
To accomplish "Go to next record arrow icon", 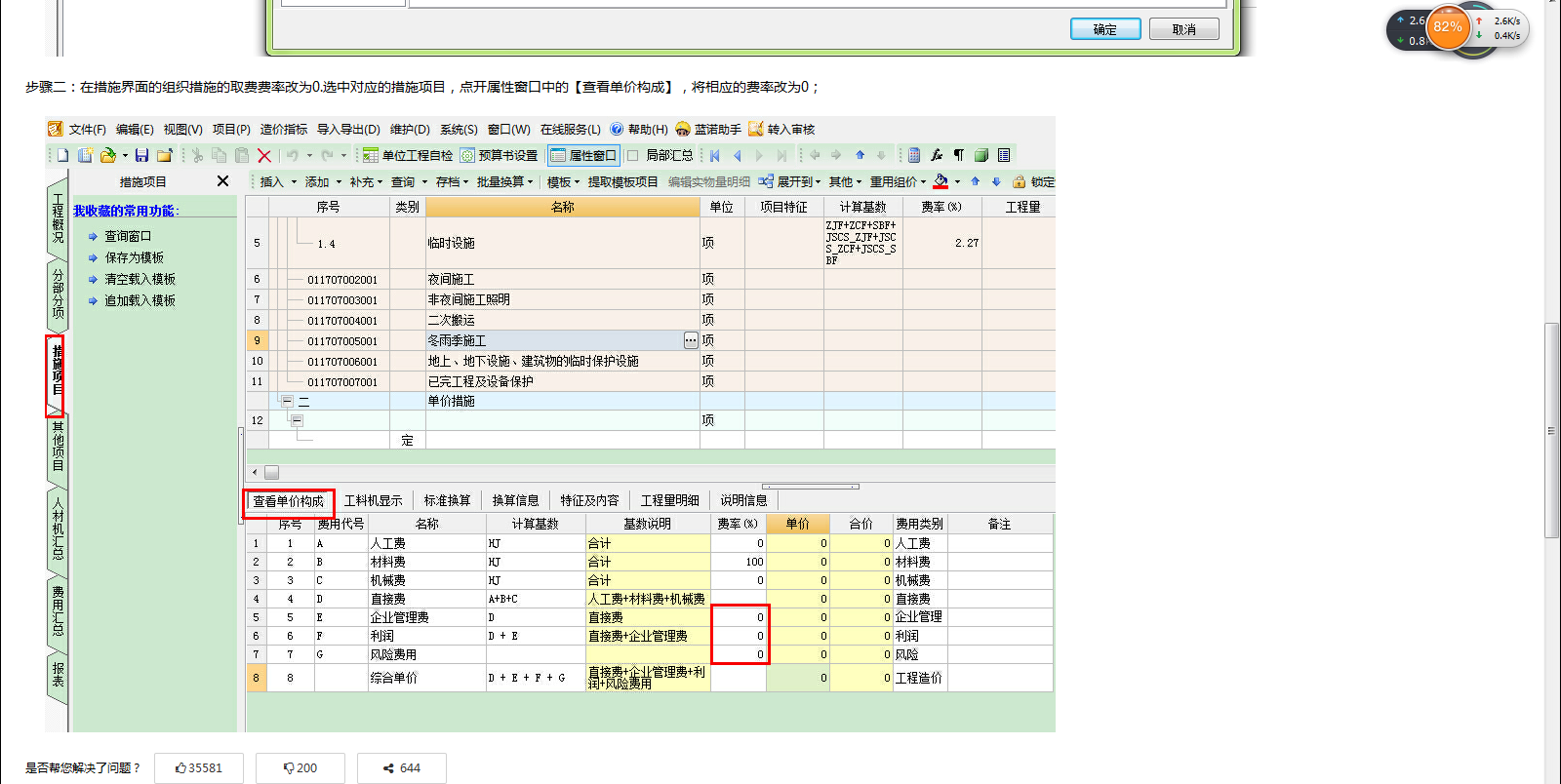I will coord(759,155).
